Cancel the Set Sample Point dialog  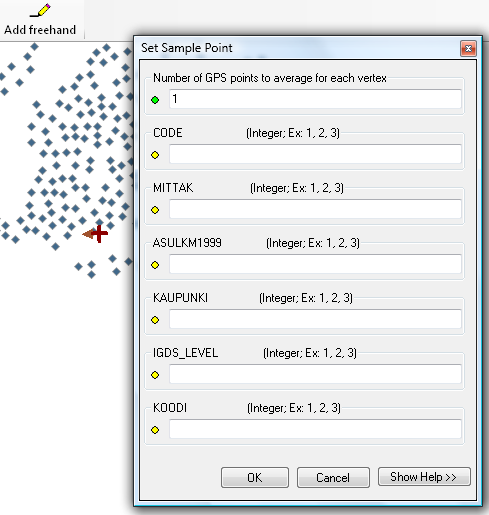coord(333,478)
